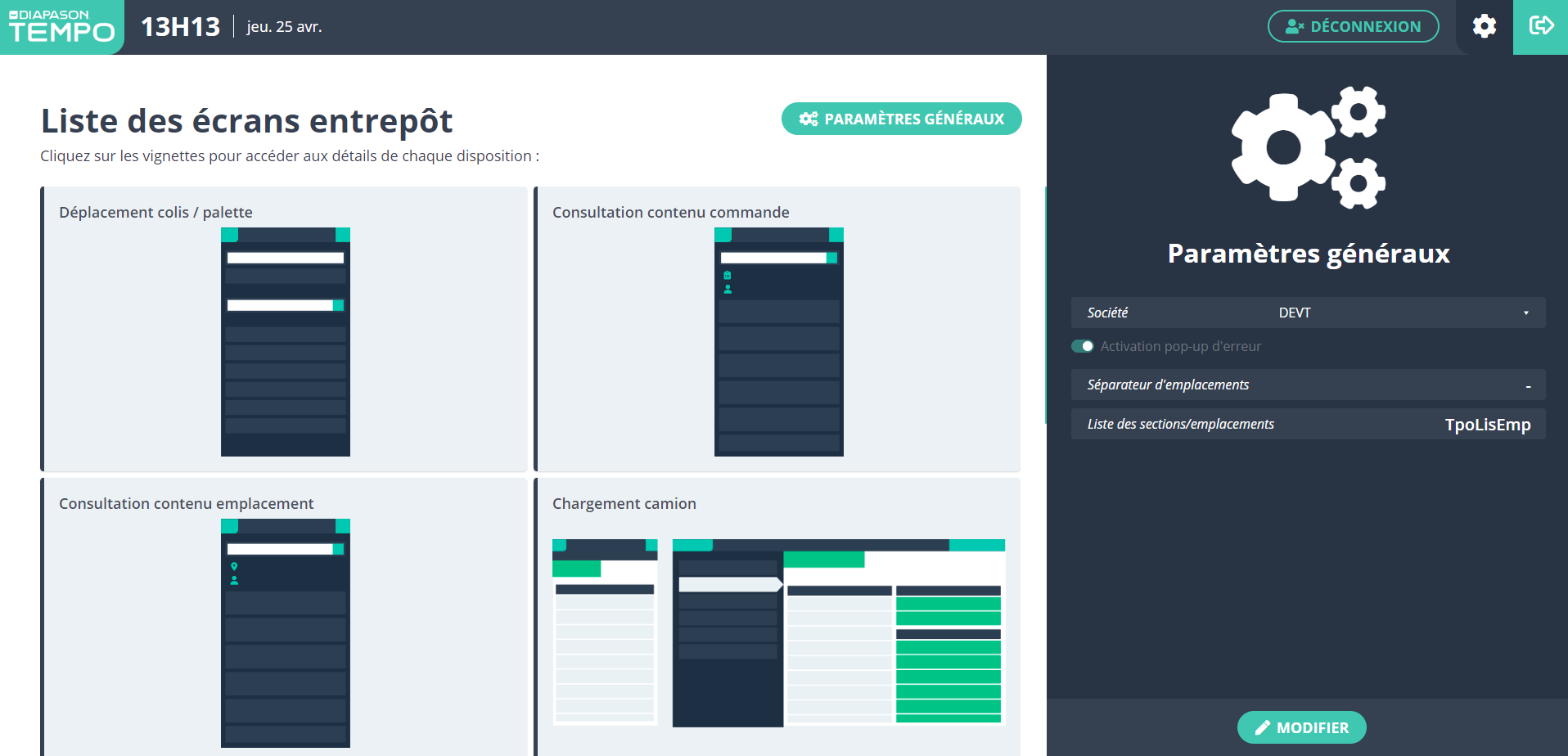Open Chargement camion screen thumbnail
The image size is (1568, 756).
click(778, 632)
